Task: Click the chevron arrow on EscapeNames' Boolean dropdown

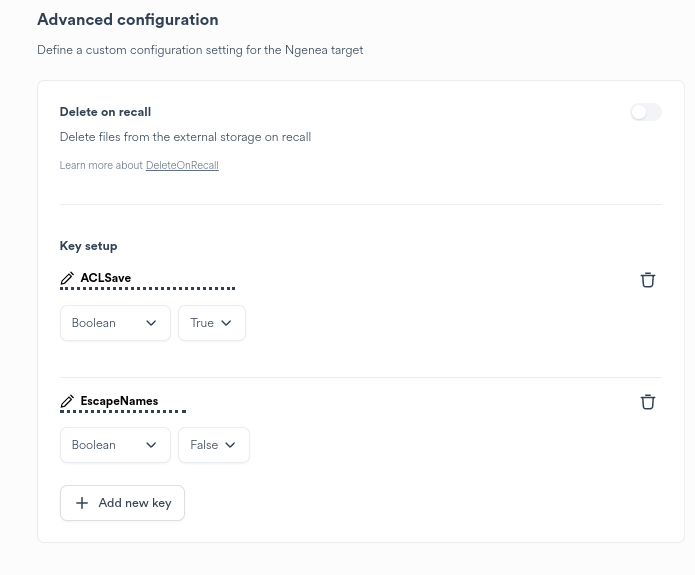Action: point(151,445)
